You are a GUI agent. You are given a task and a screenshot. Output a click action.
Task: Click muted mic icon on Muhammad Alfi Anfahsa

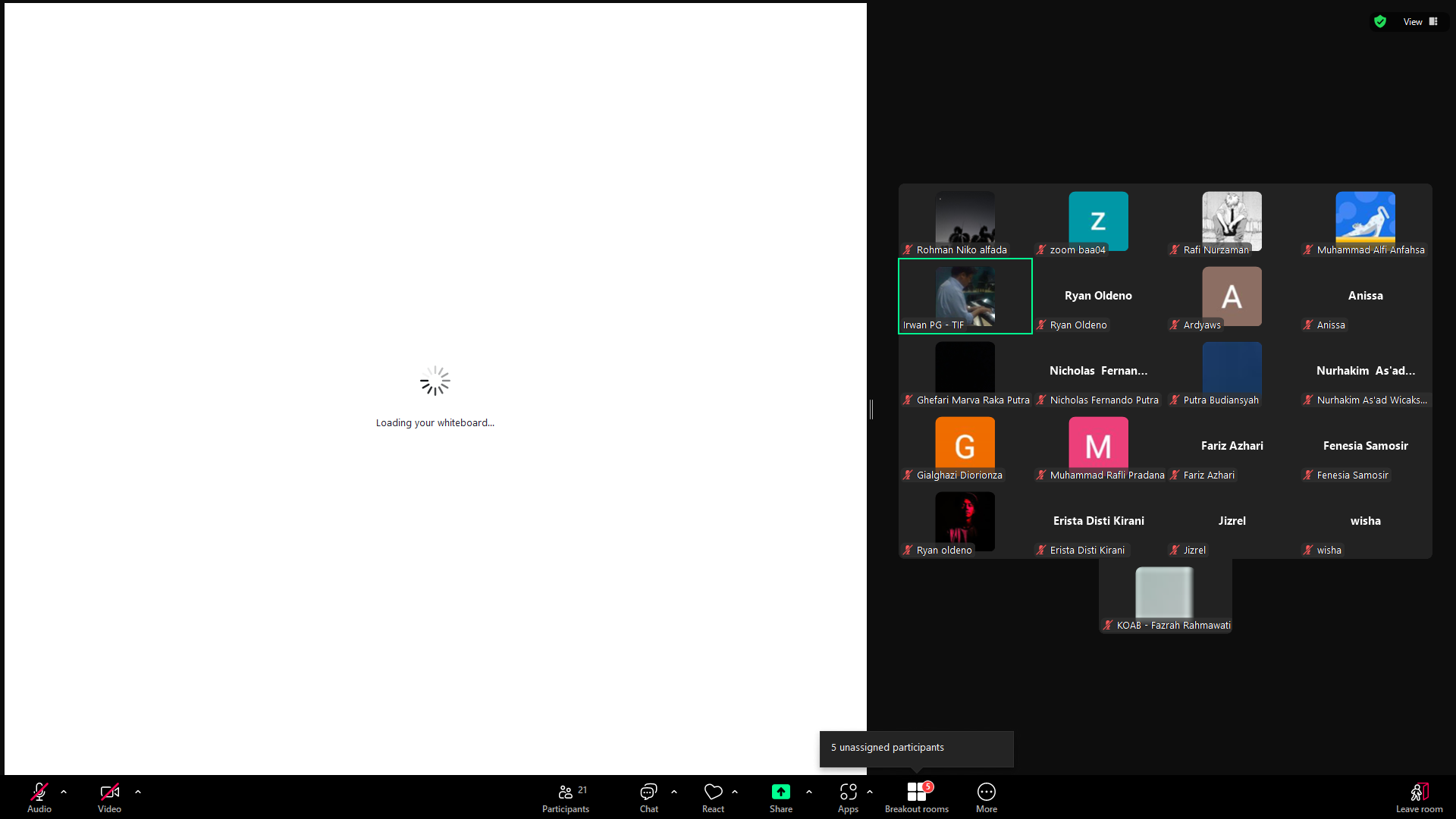click(1308, 250)
